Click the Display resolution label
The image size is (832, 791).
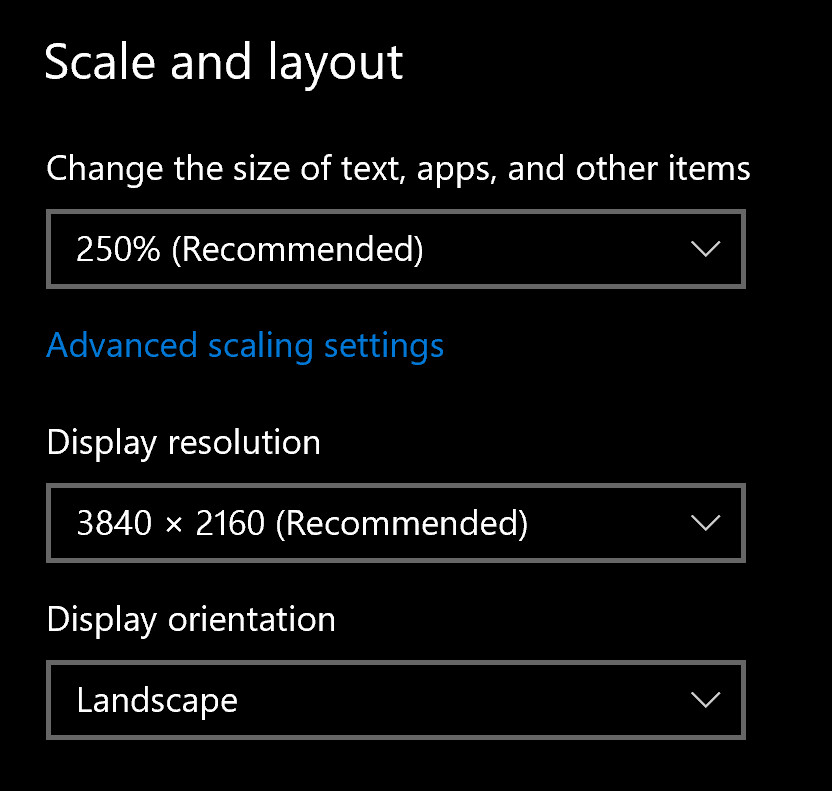click(x=184, y=442)
